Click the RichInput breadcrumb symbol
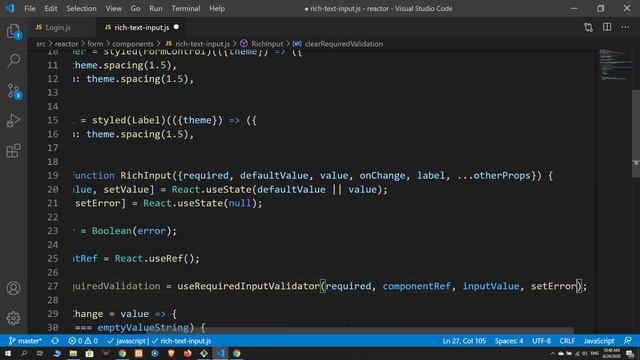The height and width of the screenshot is (360, 640). click(262, 44)
